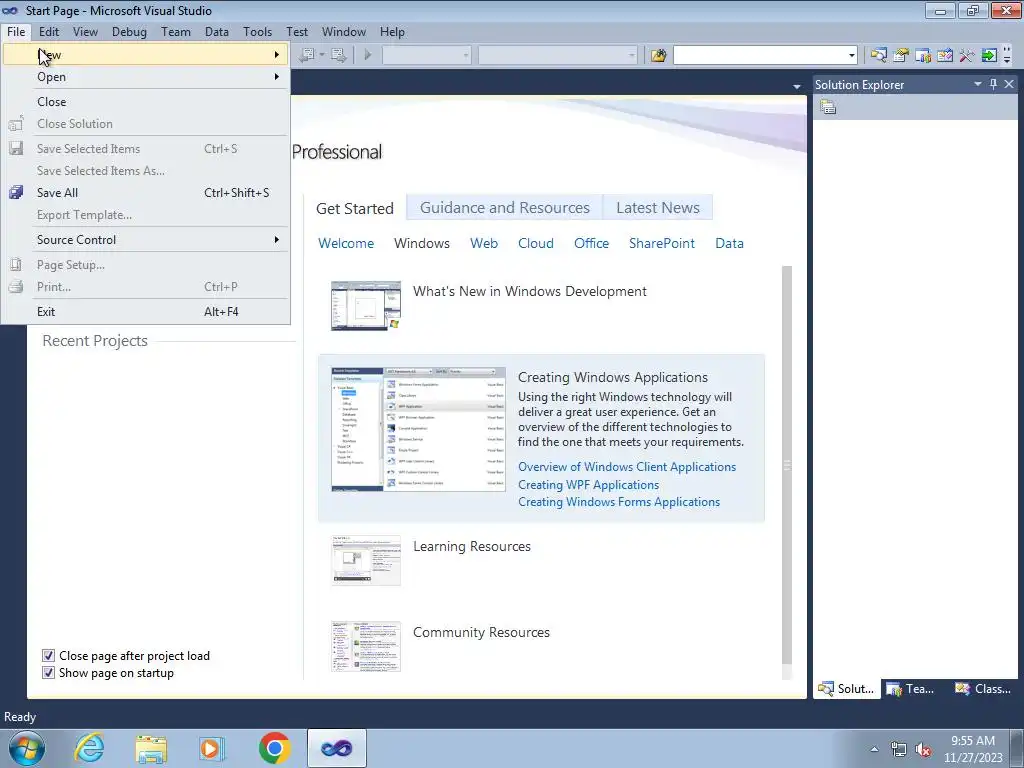Open the Edit menu
The width and height of the screenshot is (1024, 768).
pos(49,31)
